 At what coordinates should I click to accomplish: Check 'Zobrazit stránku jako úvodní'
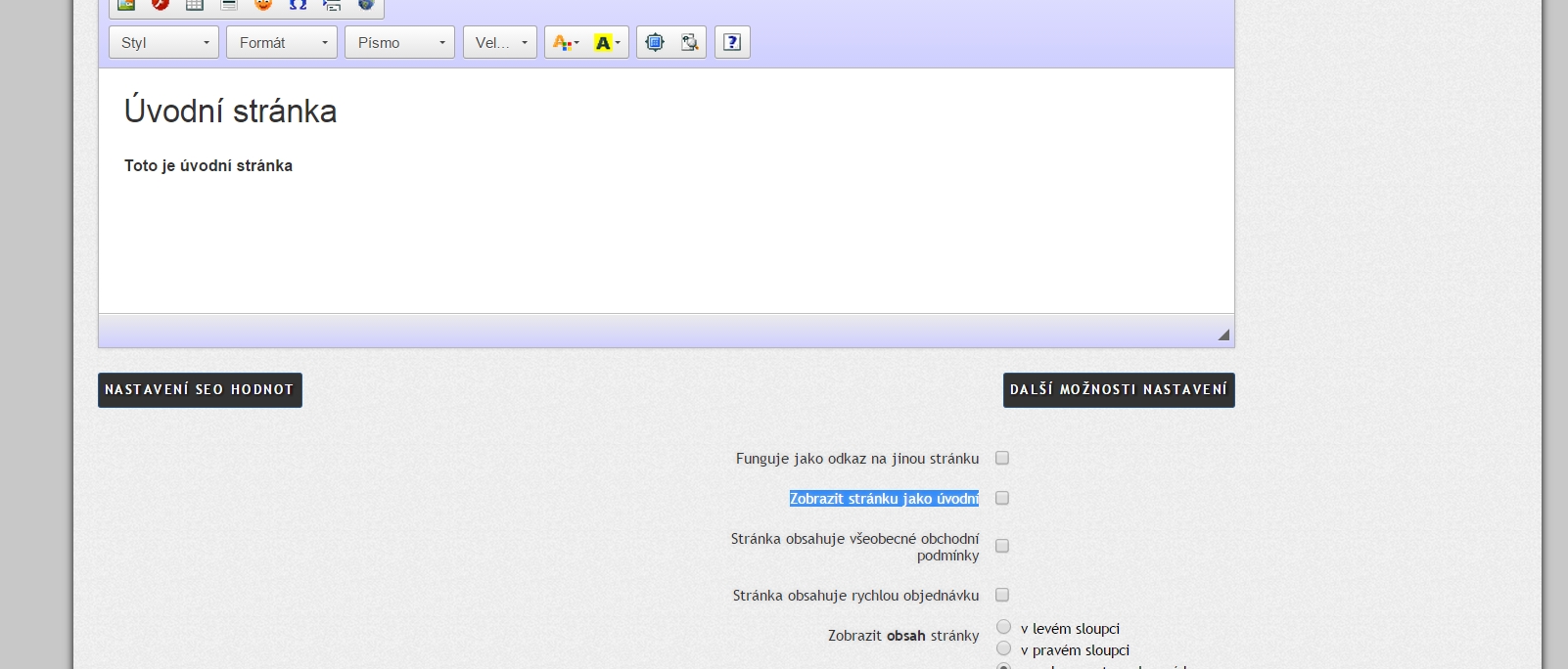(x=1002, y=498)
